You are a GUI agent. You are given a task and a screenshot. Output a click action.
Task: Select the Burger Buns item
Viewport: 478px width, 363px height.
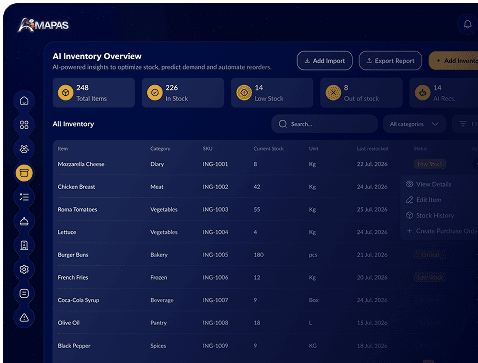coord(73,255)
